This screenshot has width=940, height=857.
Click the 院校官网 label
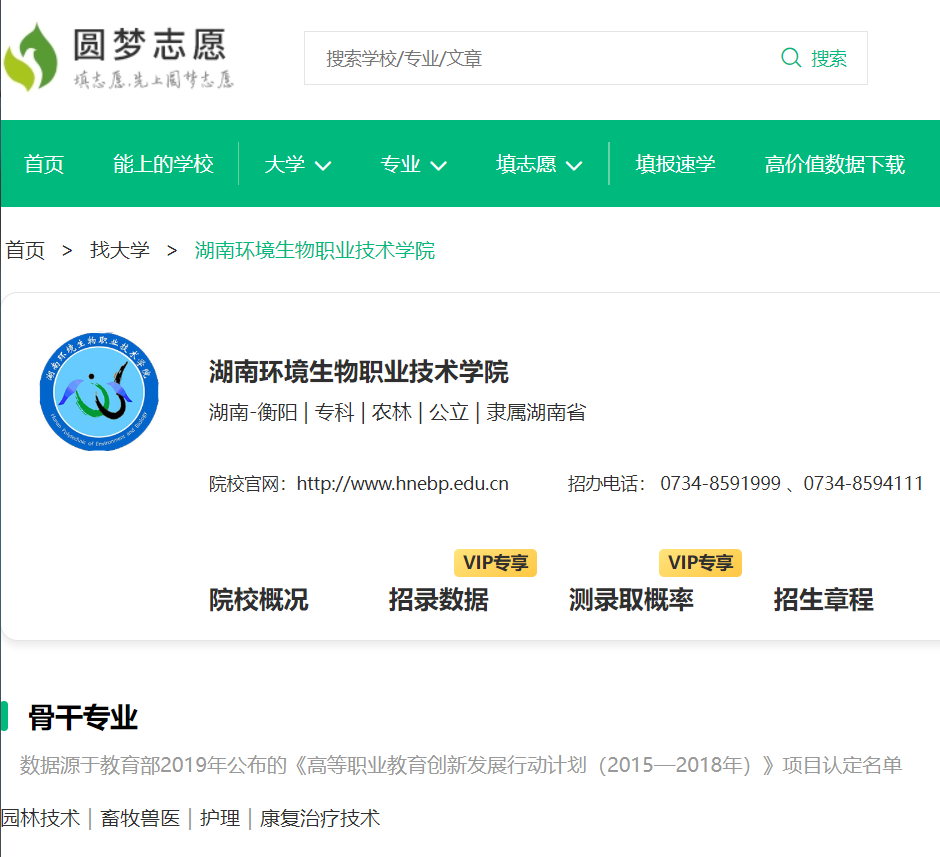pos(247,483)
